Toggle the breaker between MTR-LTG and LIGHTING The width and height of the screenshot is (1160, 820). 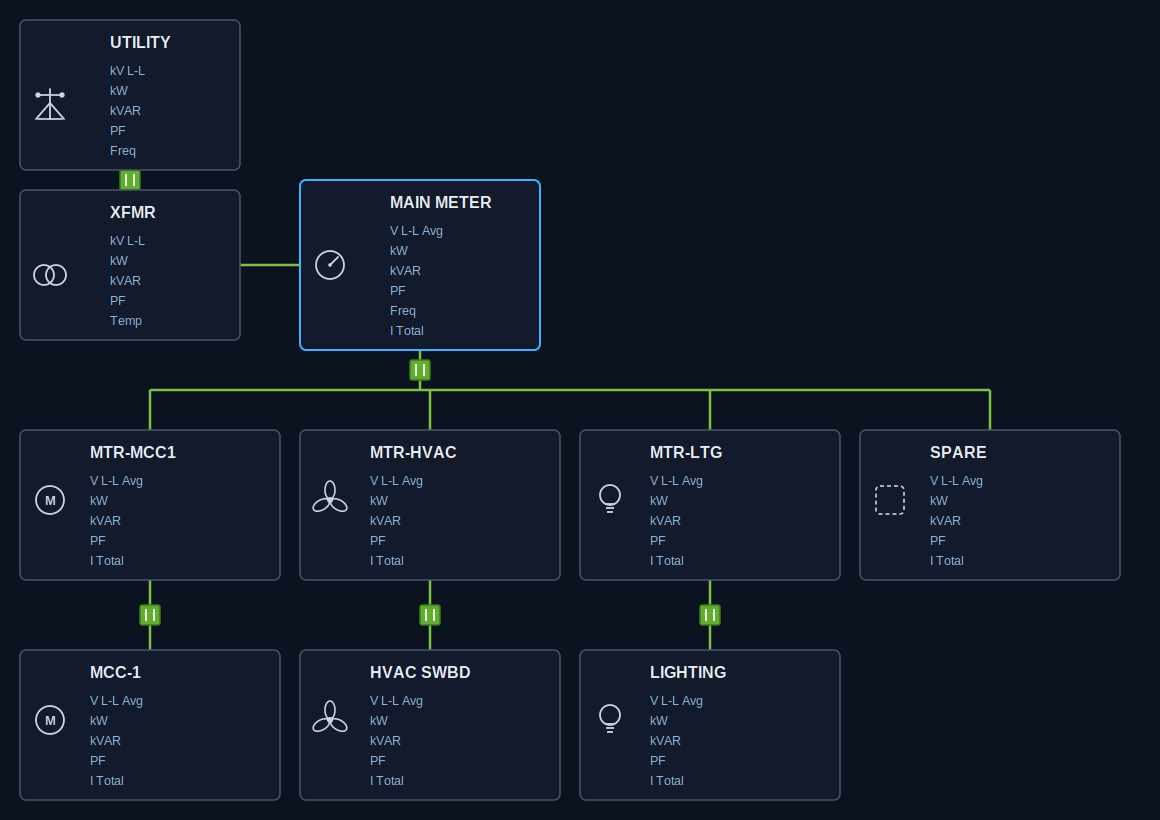(710, 615)
